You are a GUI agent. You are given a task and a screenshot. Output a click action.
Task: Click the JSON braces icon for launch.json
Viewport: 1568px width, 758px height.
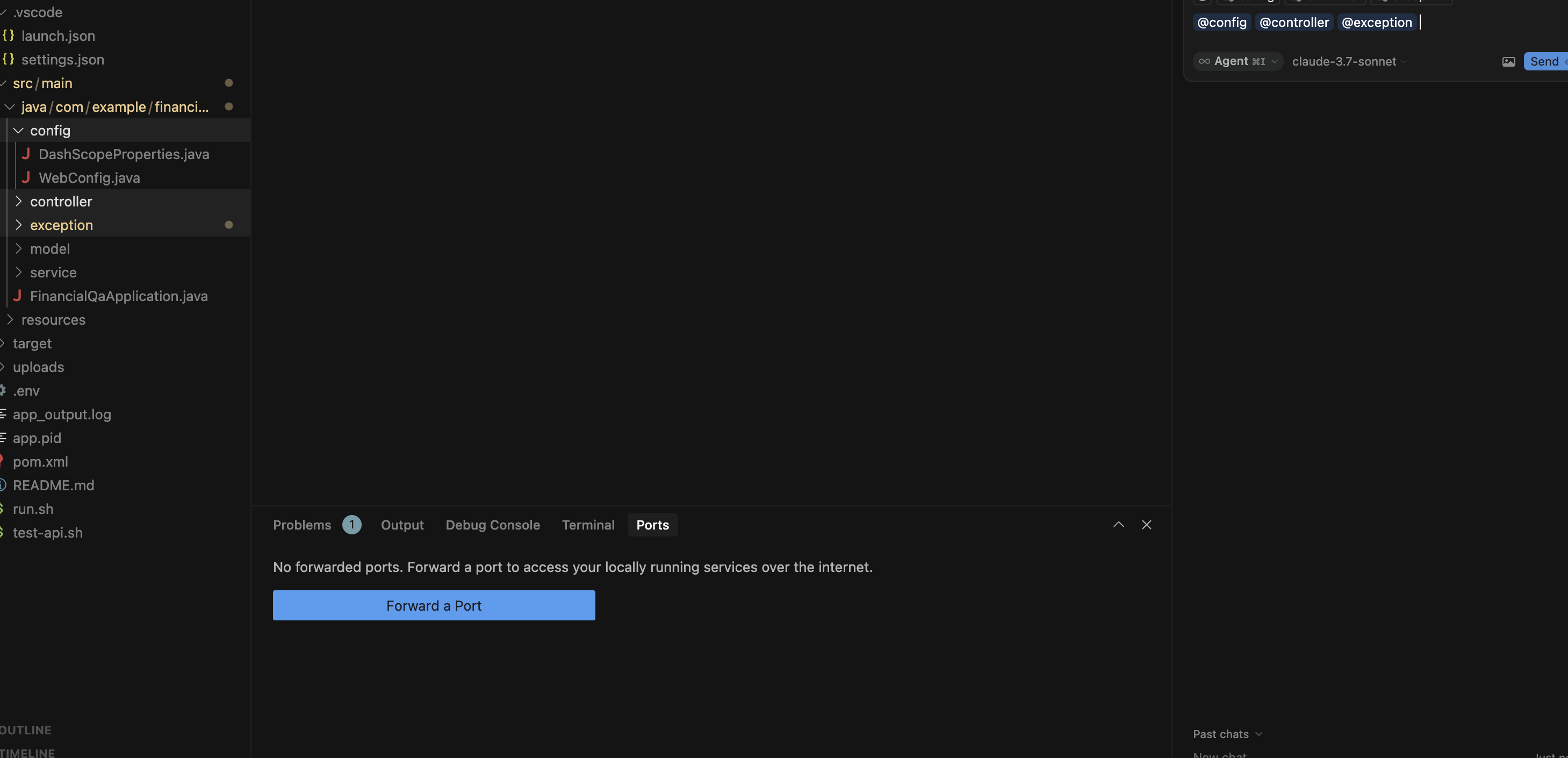tap(9, 36)
